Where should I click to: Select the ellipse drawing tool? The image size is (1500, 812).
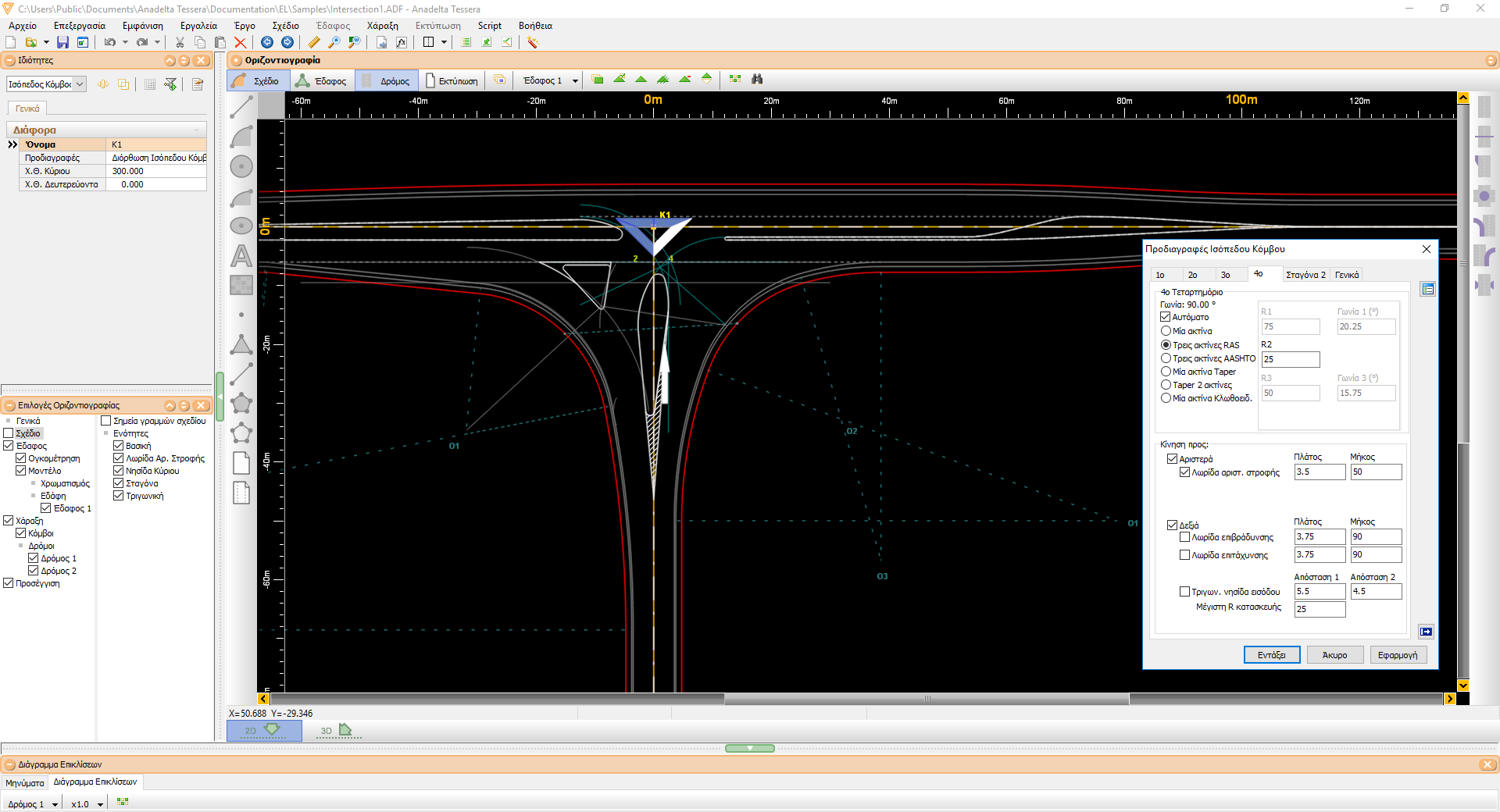pos(241,226)
